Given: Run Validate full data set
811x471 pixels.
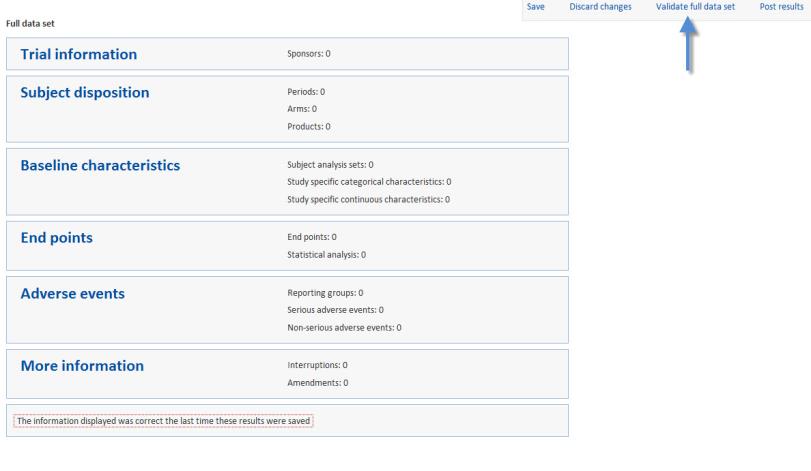Looking at the screenshot, I should coord(695,7).
